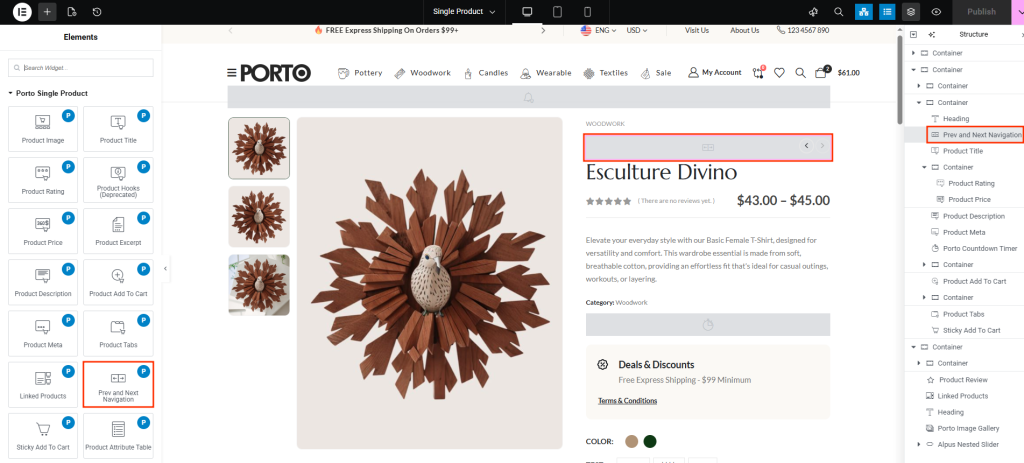The height and width of the screenshot is (463, 1024).
Task: Switch to mobile preview mode
Action: (587, 12)
